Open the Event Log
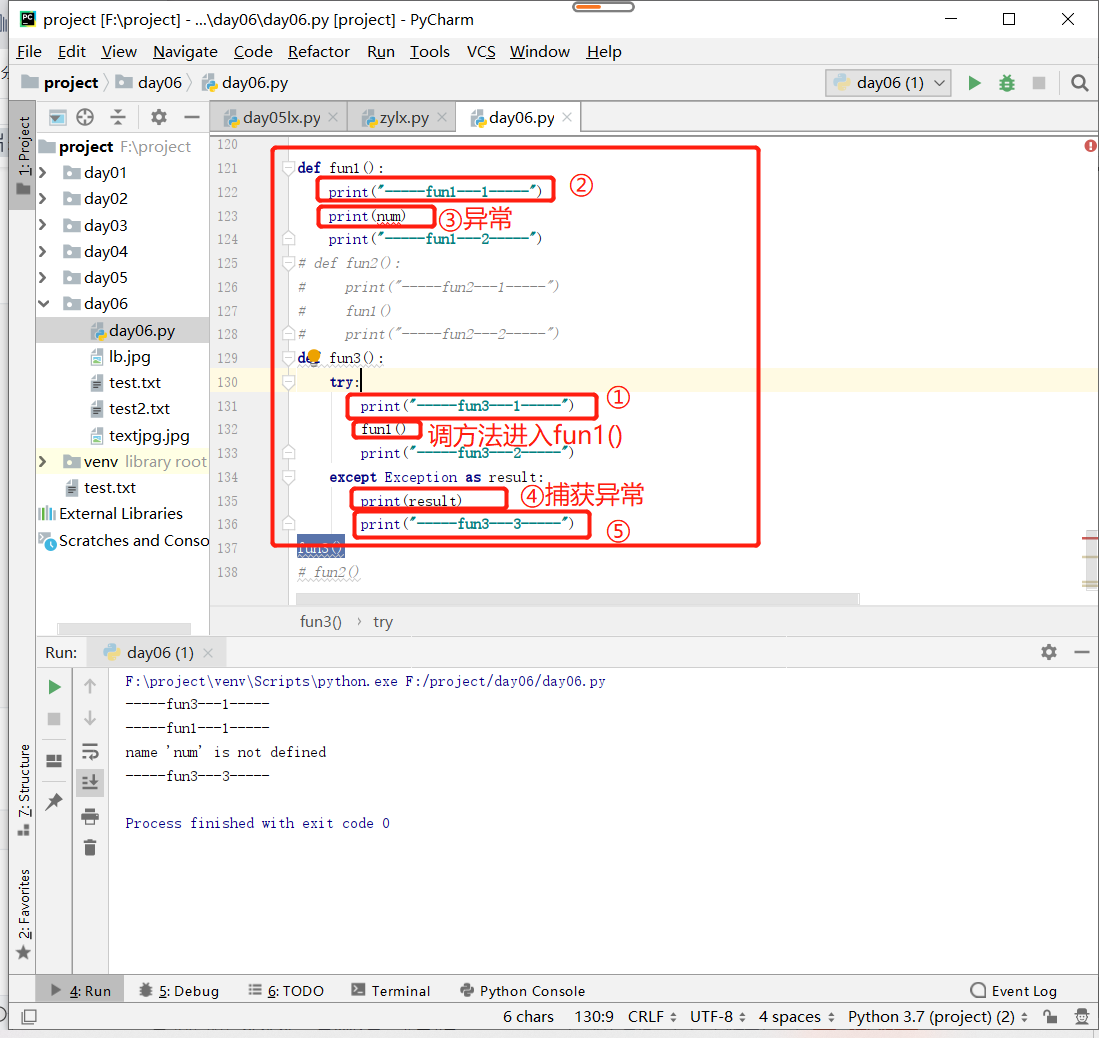This screenshot has width=1099, height=1038. point(1013,990)
